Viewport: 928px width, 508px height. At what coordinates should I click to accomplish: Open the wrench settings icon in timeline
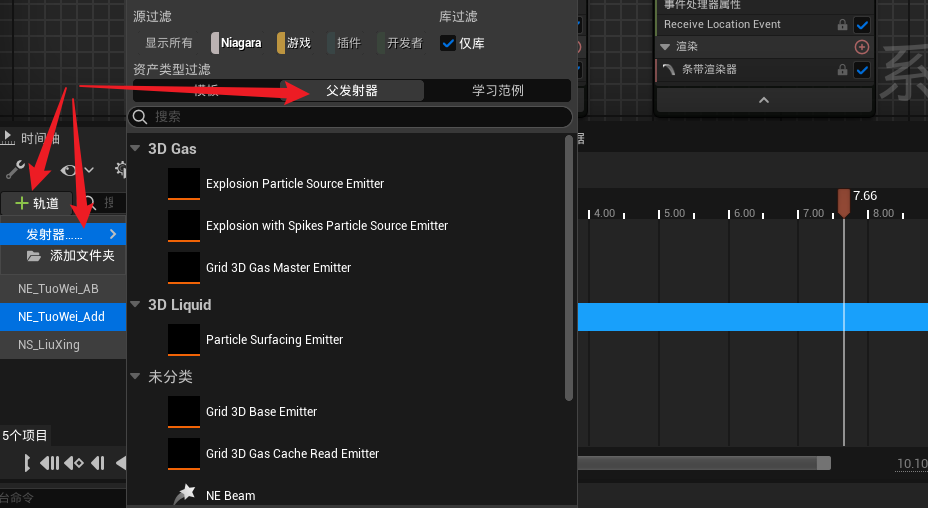(15, 170)
